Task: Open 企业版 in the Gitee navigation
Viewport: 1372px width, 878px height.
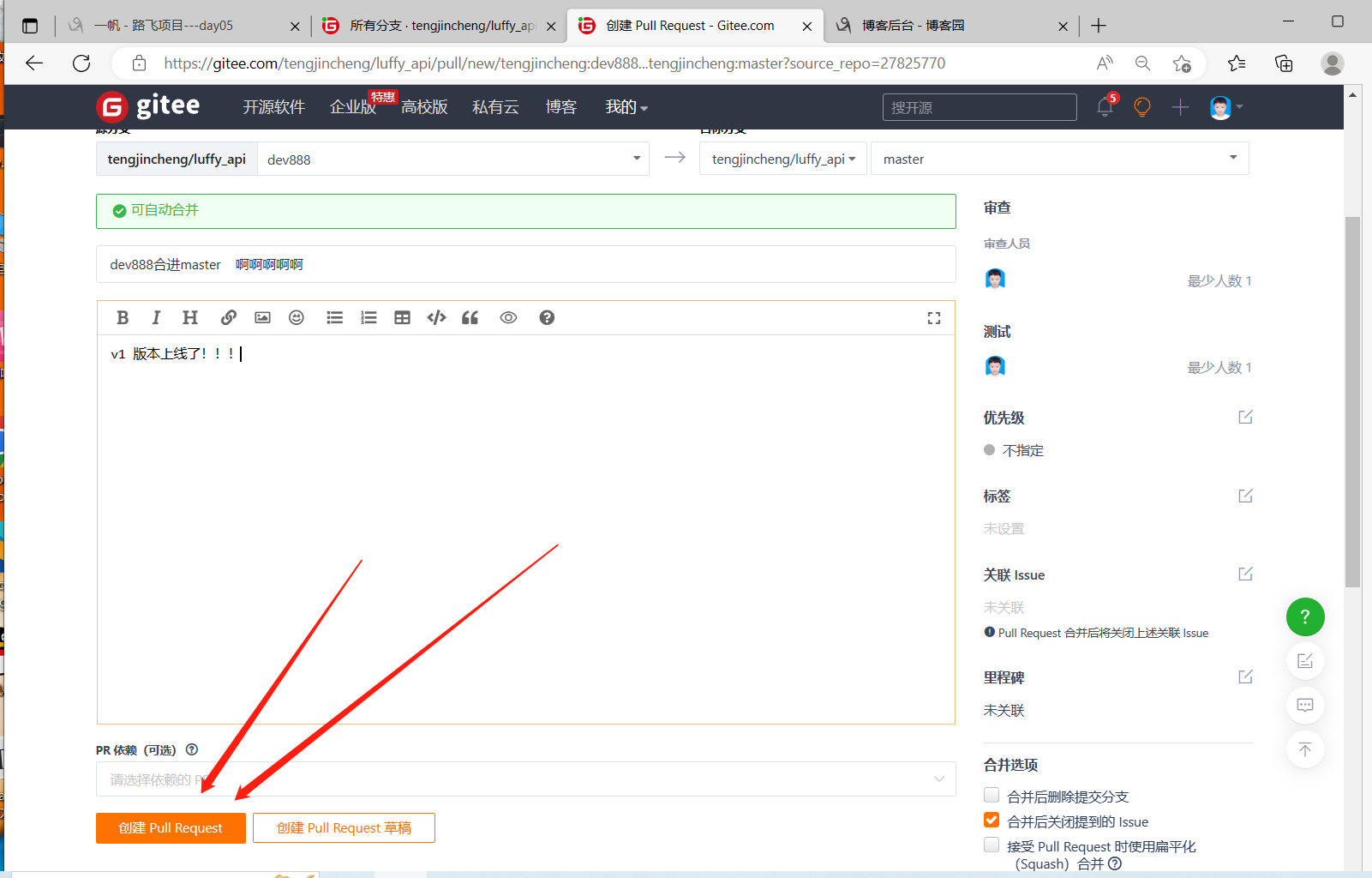Action: [x=353, y=107]
